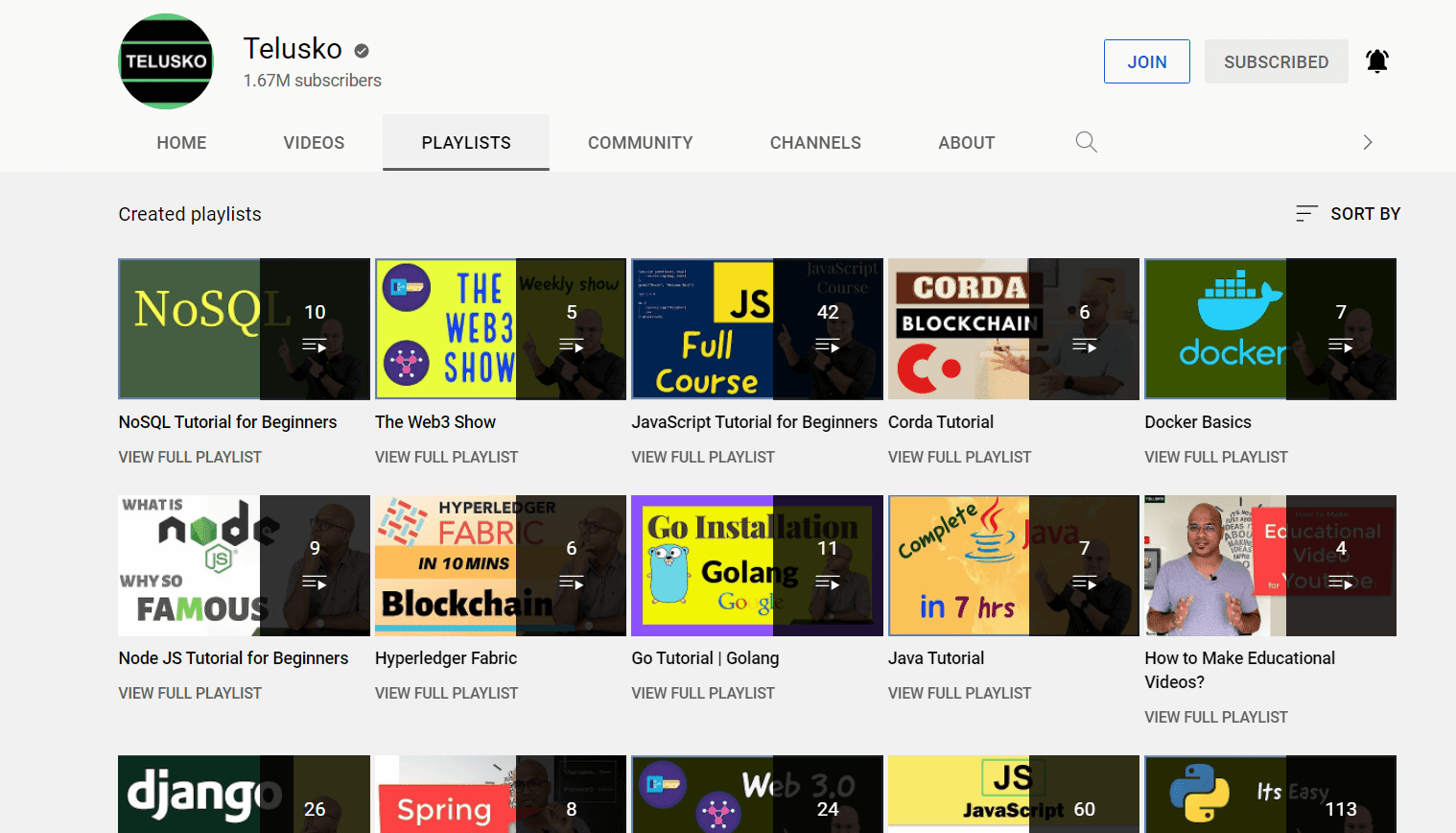This screenshot has height=833, width=1456.
Task: Go to the Channels tab
Action: pos(815,143)
